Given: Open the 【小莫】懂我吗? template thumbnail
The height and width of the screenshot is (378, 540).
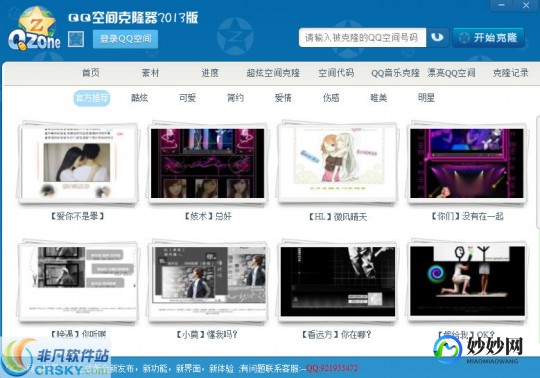Looking at the screenshot, I should [208, 282].
